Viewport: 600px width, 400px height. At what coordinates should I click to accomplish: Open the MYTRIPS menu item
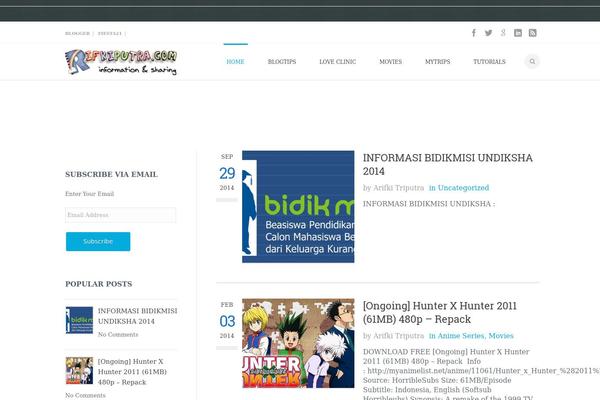tap(437, 62)
